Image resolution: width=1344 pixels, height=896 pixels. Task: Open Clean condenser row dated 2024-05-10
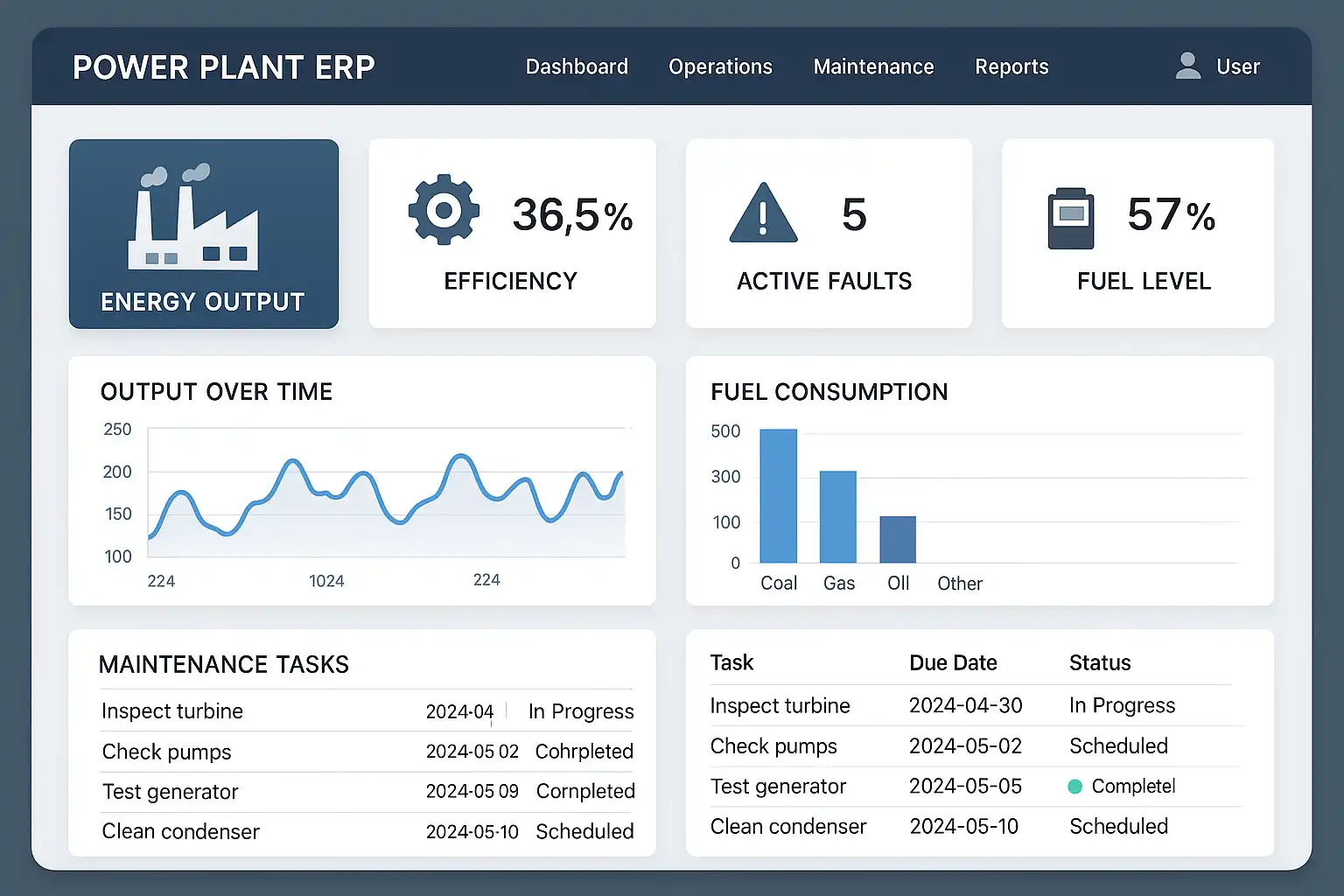coord(787,827)
